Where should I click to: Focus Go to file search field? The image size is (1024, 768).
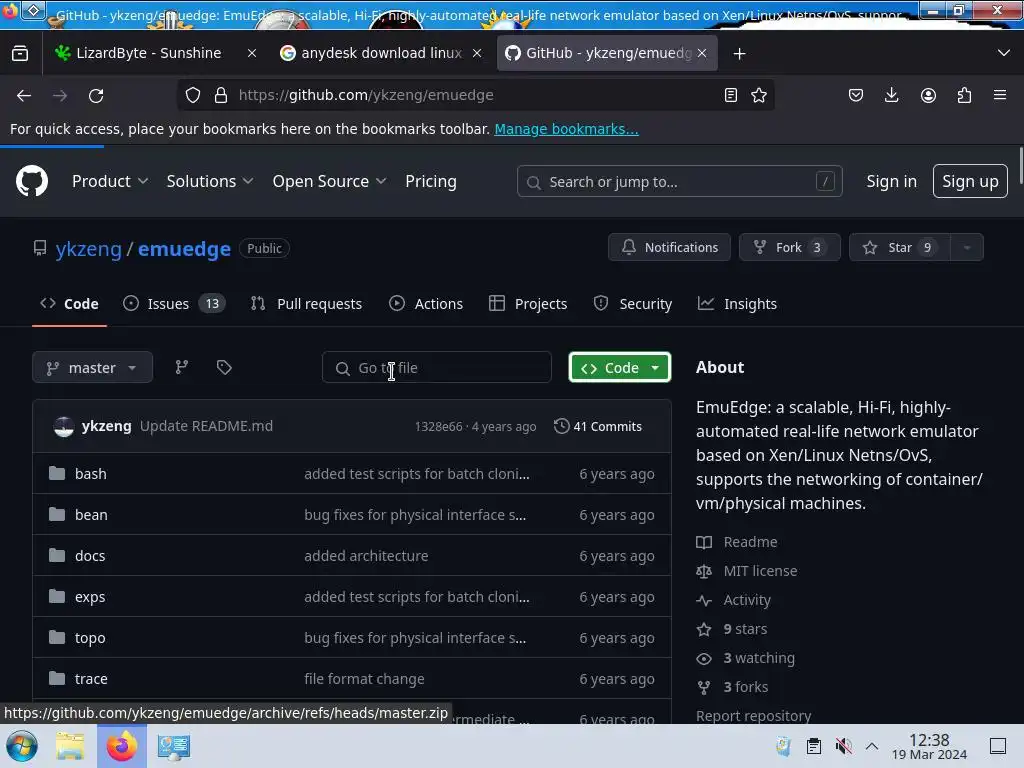pos(436,368)
